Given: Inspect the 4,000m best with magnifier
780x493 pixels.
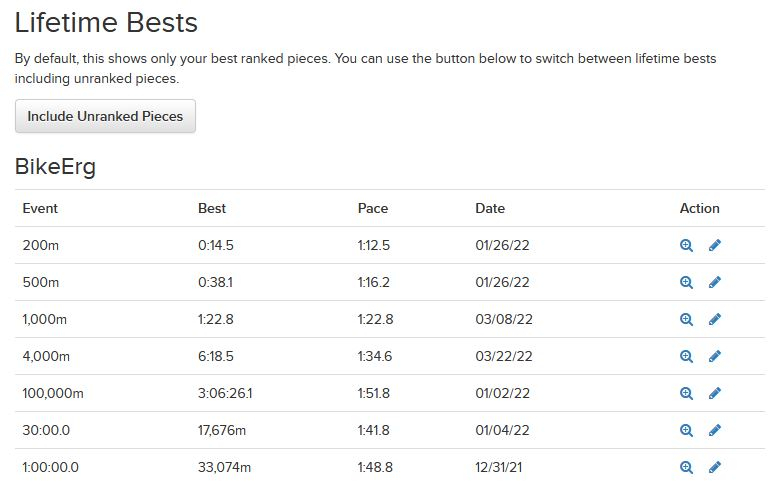Looking at the screenshot, I should (x=686, y=356).
